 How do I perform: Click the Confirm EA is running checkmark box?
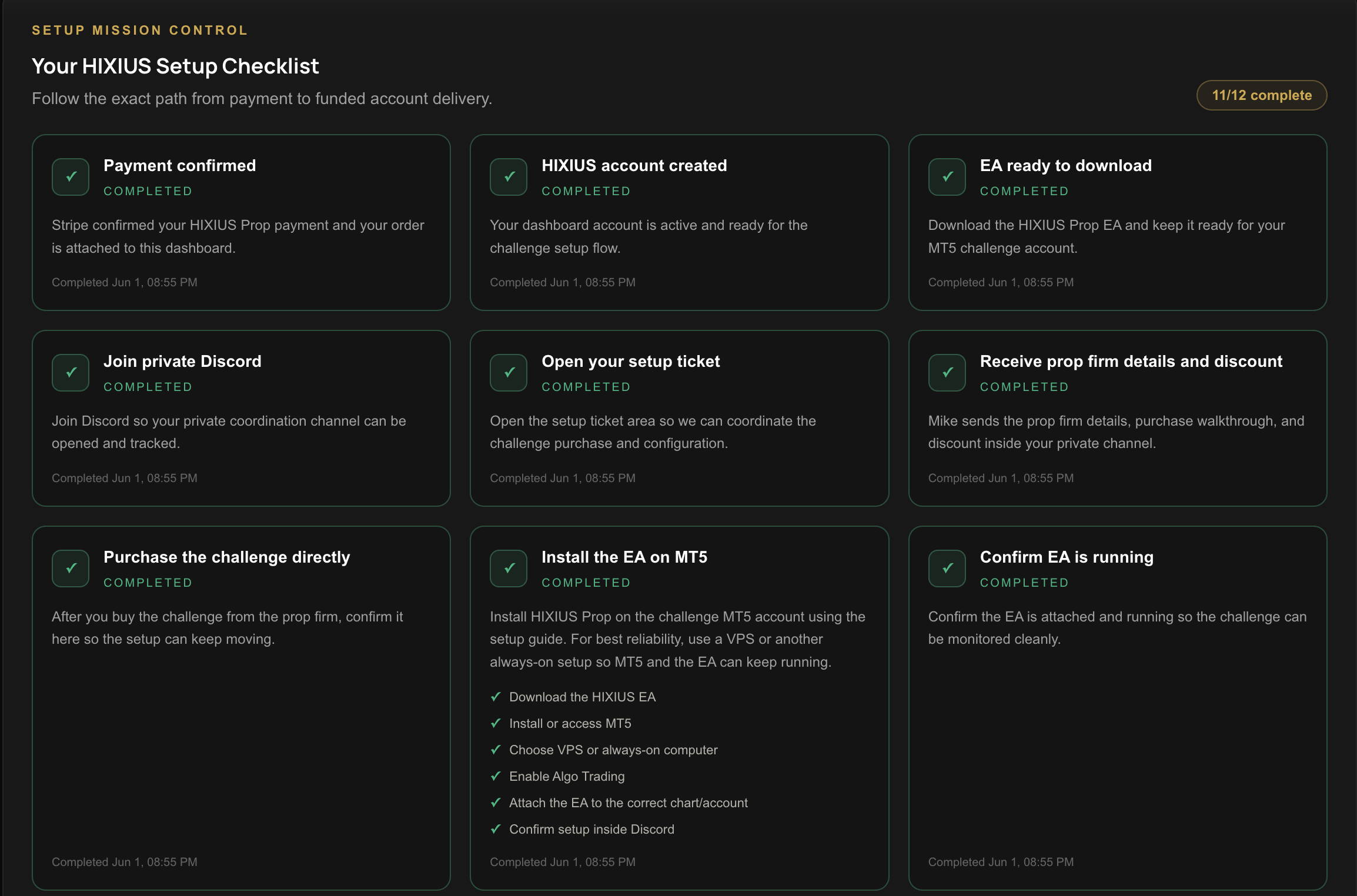[947, 568]
